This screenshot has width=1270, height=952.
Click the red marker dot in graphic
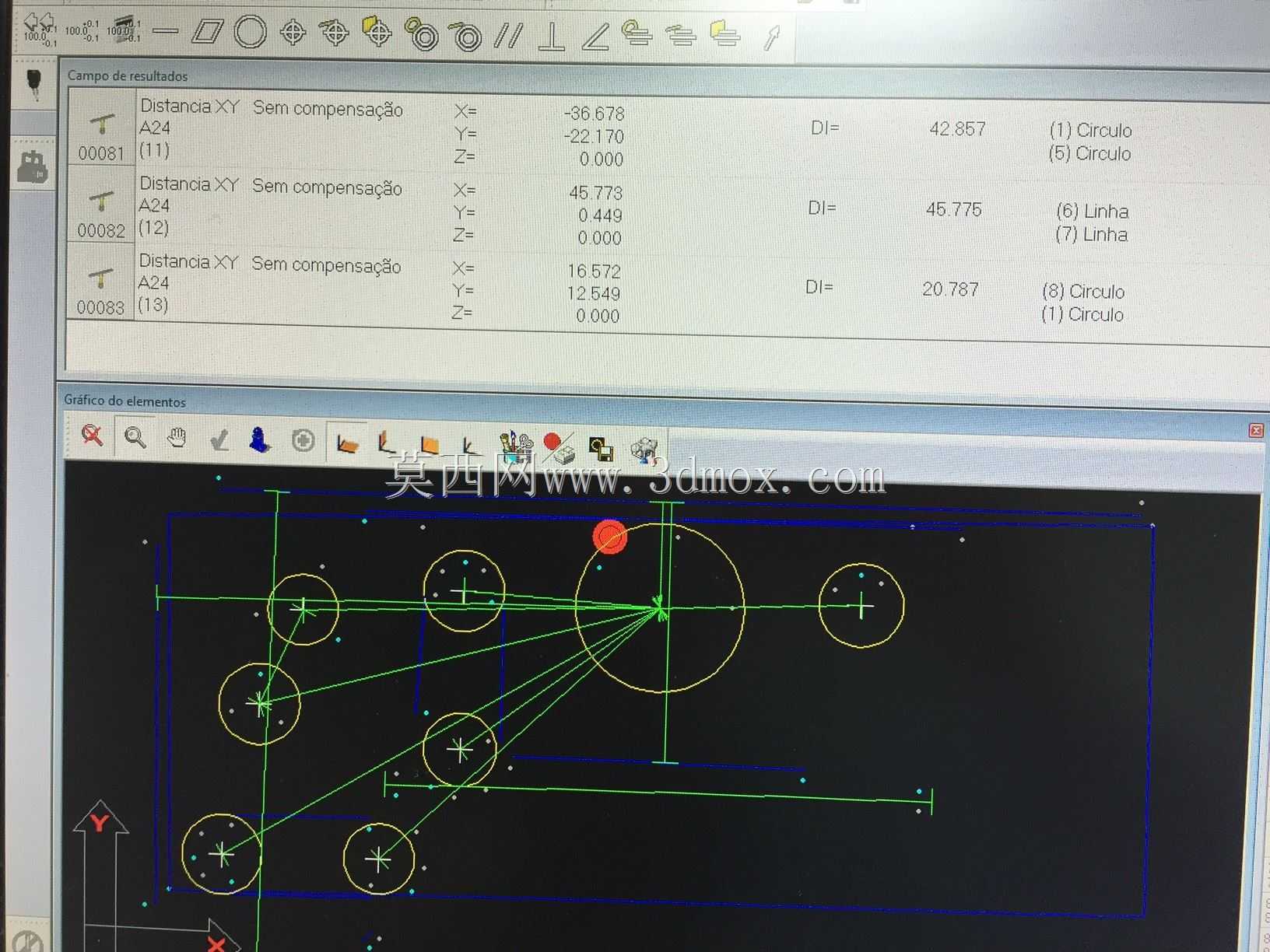(609, 537)
